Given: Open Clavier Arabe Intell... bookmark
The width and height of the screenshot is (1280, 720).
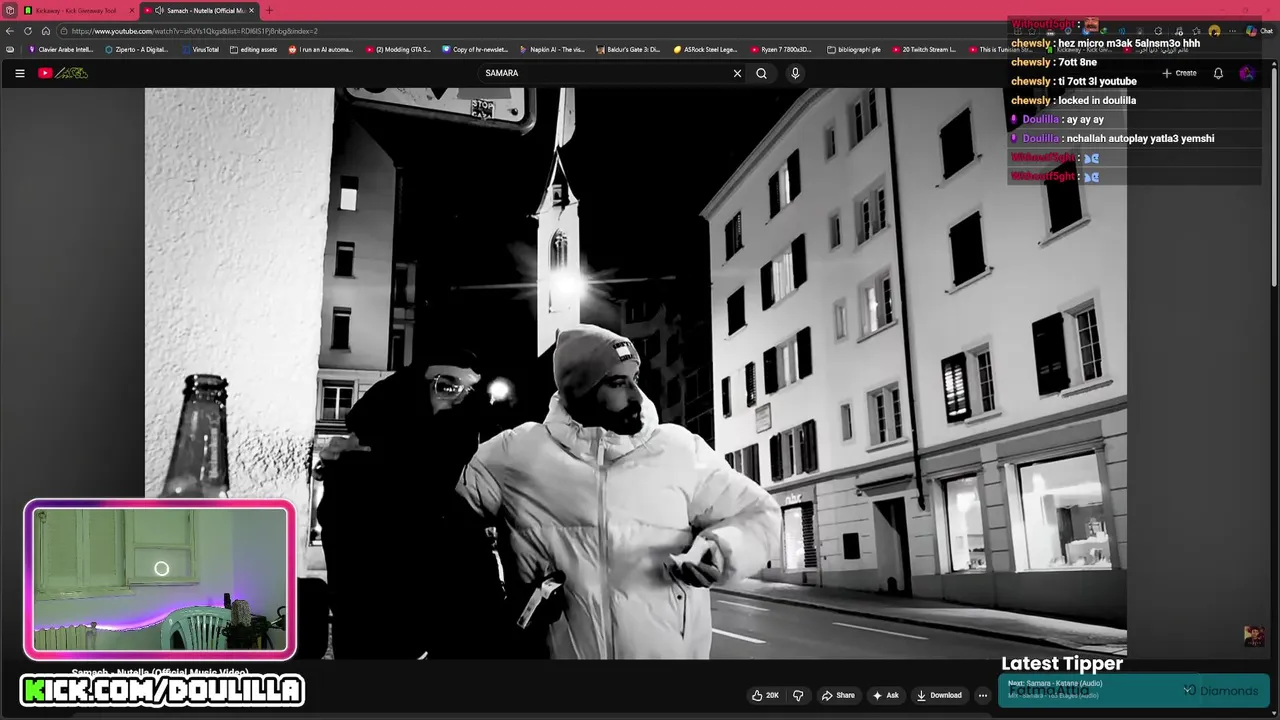Looking at the screenshot, I should 61,49.
